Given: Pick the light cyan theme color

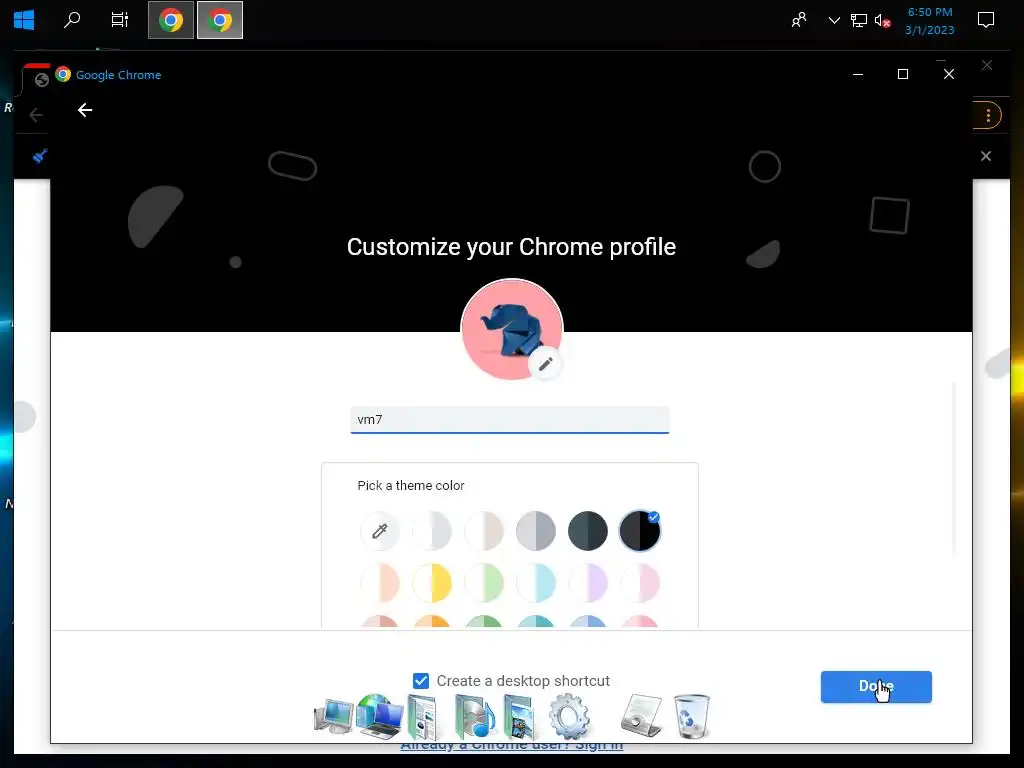Looking at the screenshot, I should point(536,583).
